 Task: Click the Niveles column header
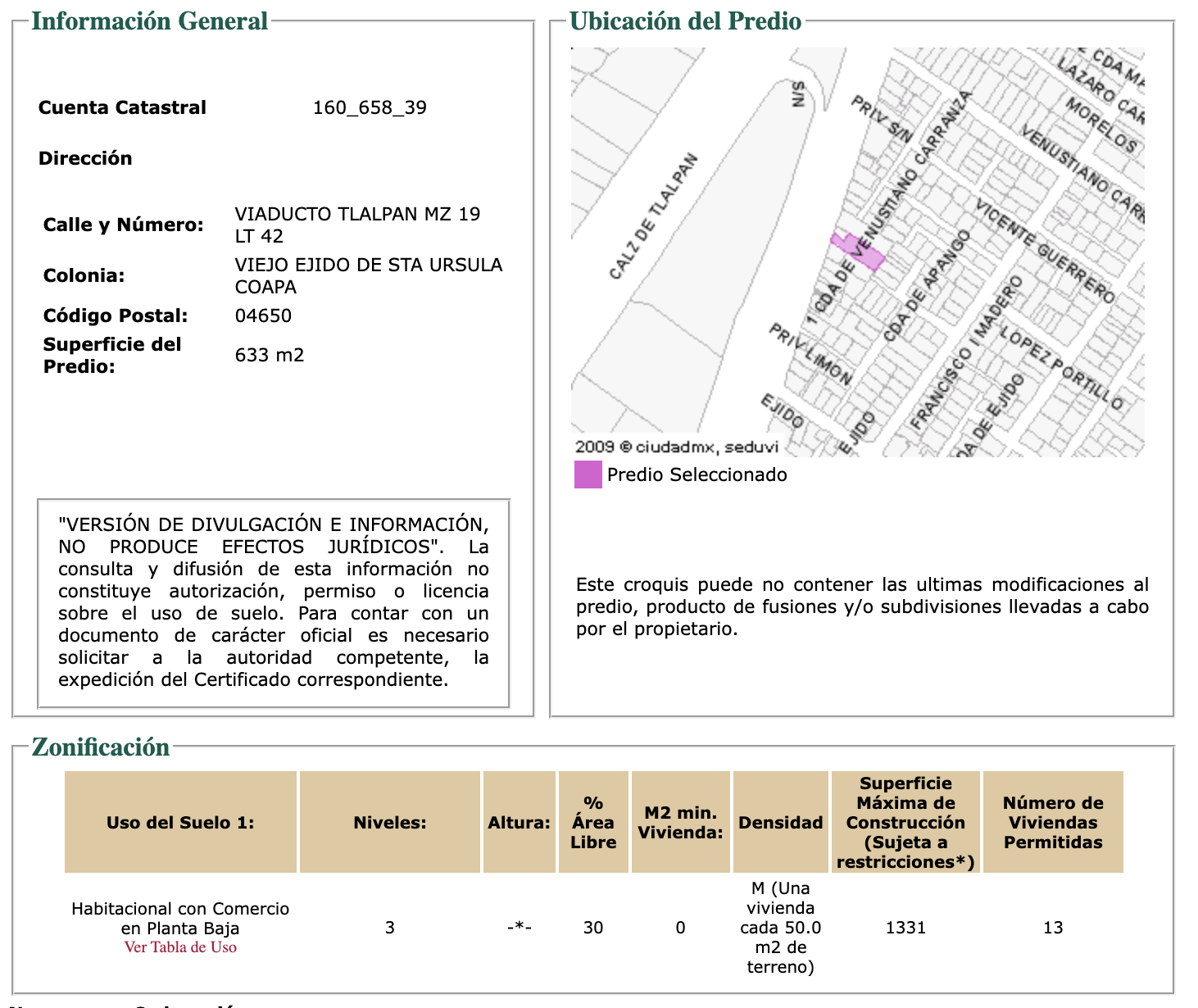(x=390, y=823)
